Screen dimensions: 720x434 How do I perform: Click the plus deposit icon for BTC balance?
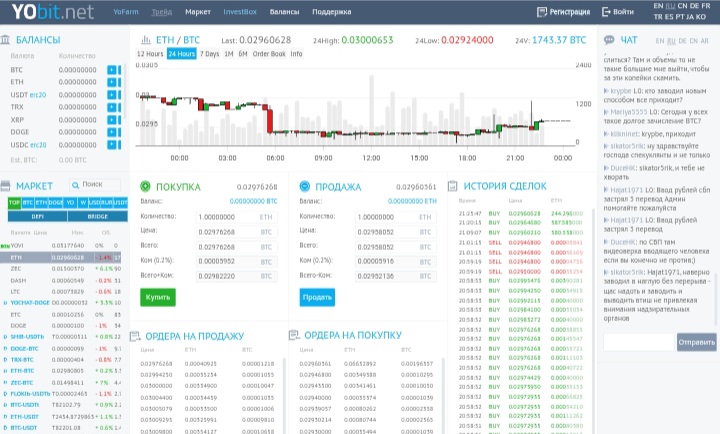pyautogui.click(x=112, y=70)
